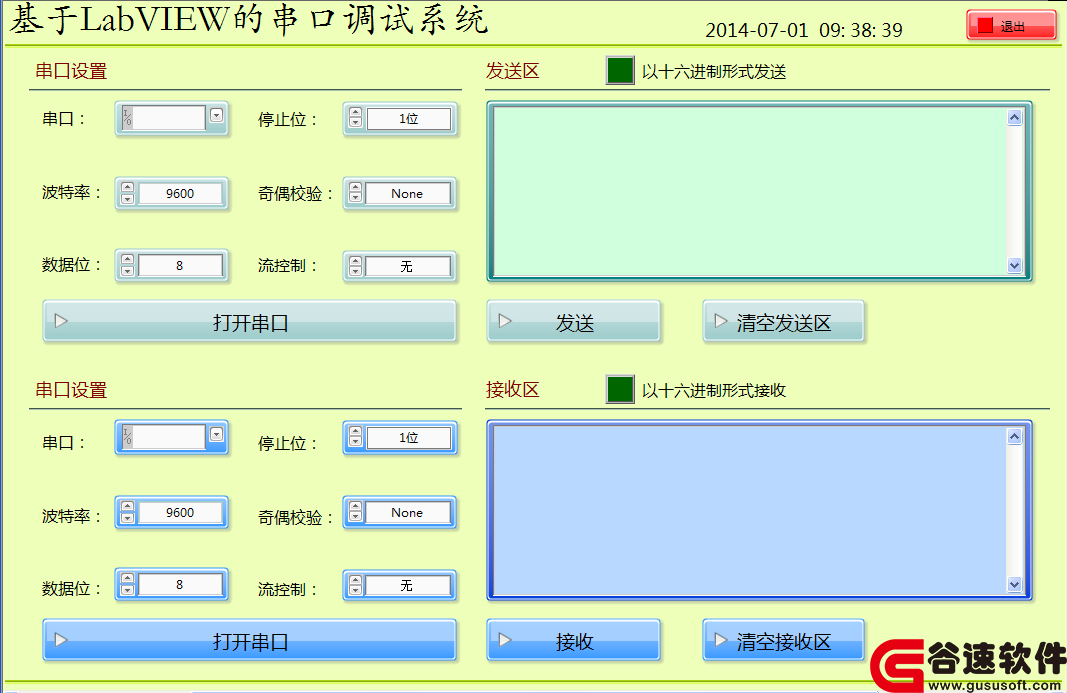Open the upper 串口 port dropdown arrow
This screenshot has height=693, width=1067.
pos(216,115)
